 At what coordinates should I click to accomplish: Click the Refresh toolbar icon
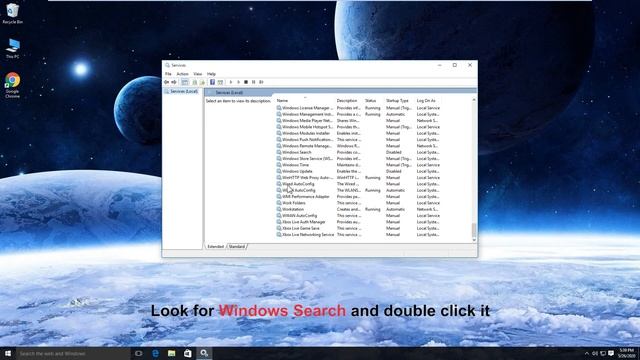coord(195,82)
